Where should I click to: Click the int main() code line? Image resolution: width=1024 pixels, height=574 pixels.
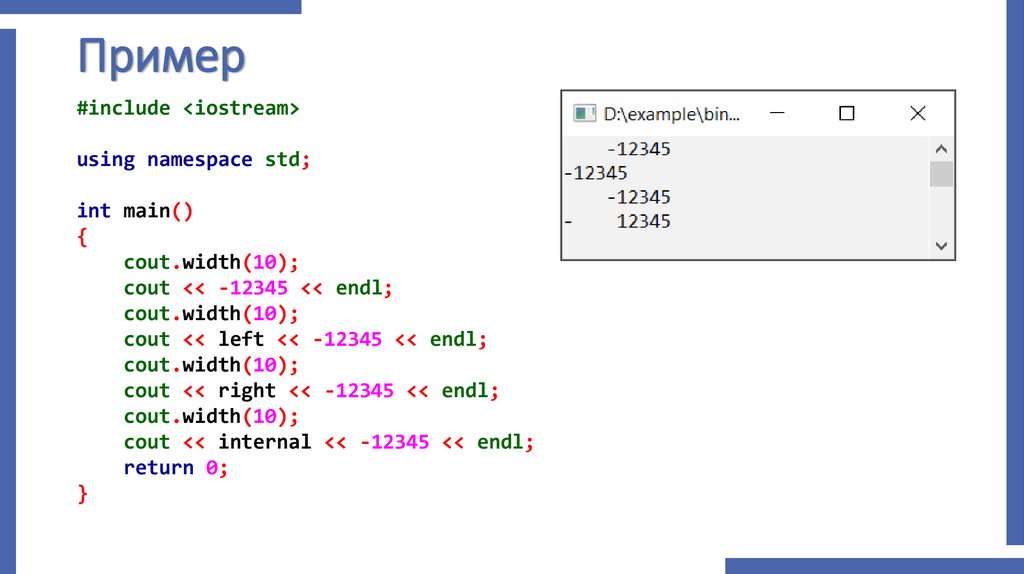pos(135,211)
